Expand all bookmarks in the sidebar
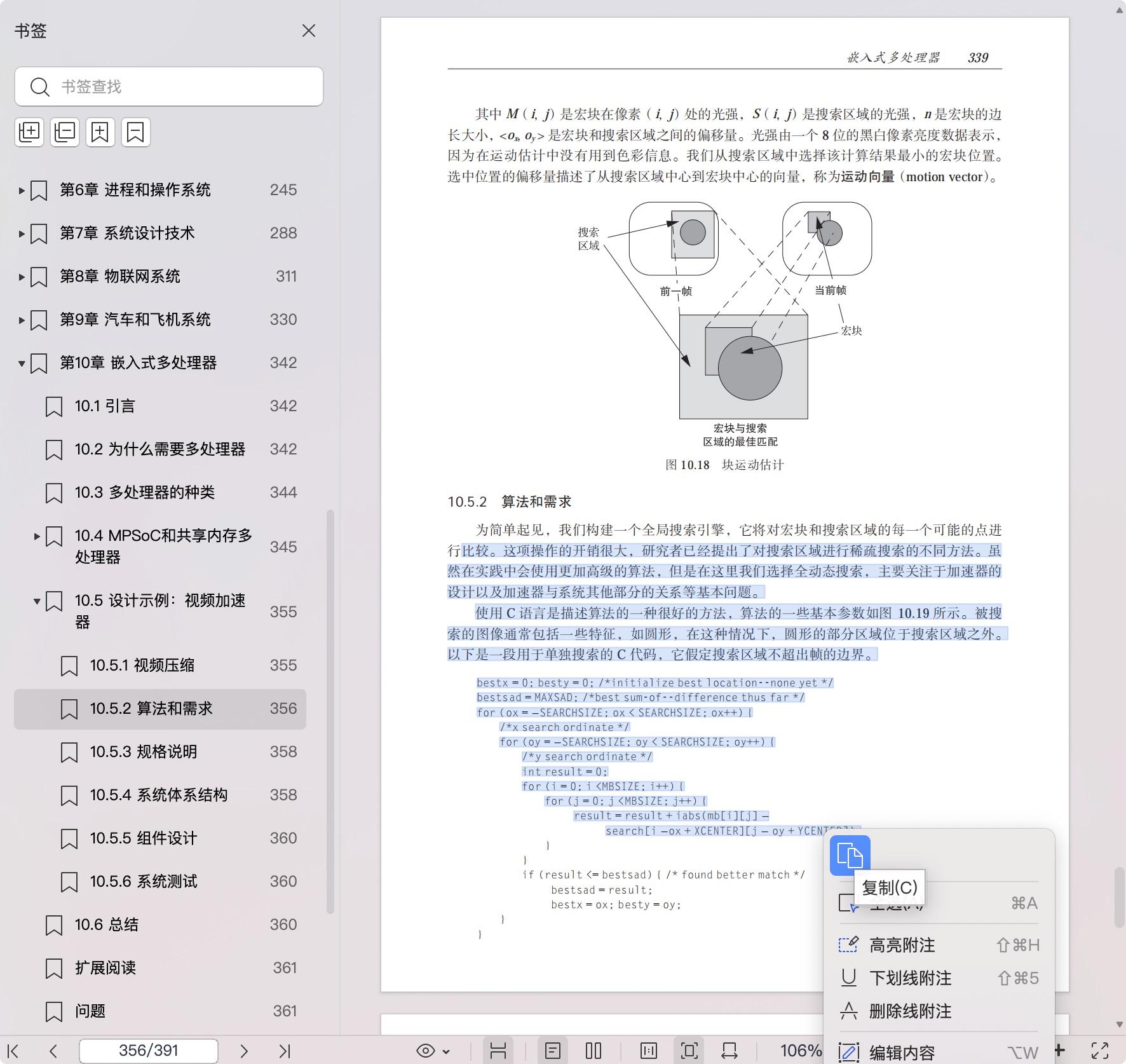This screenshot has width=1126, height=1064. (29, 132)
